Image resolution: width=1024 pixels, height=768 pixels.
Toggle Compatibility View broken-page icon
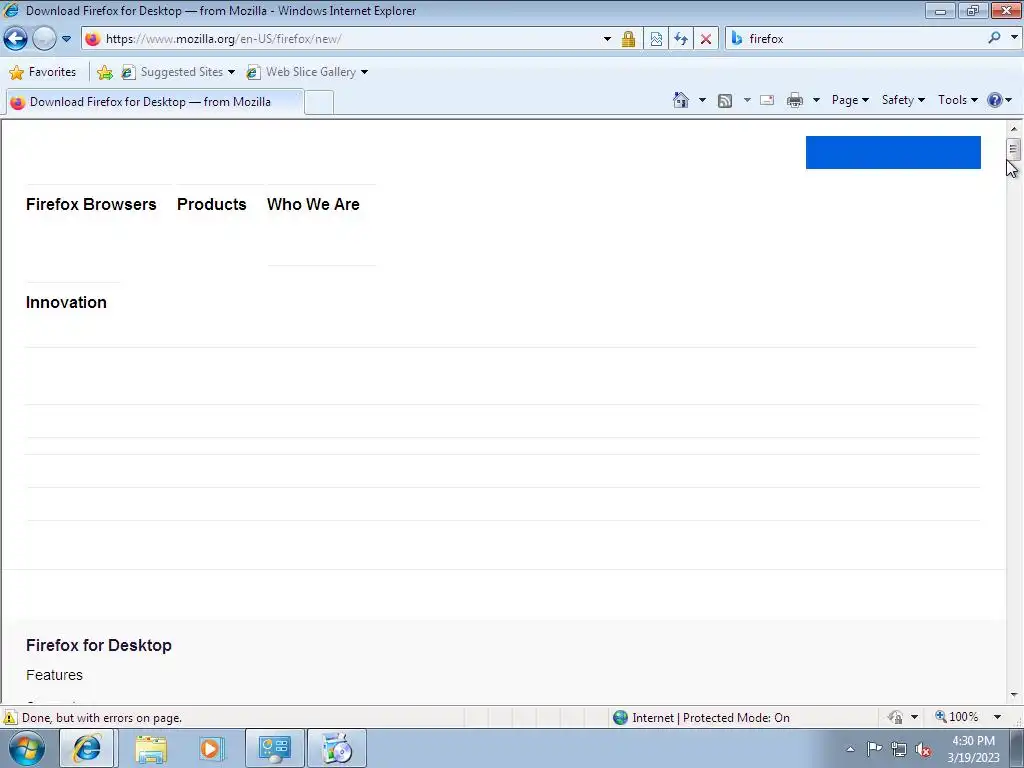coord(656,39)
